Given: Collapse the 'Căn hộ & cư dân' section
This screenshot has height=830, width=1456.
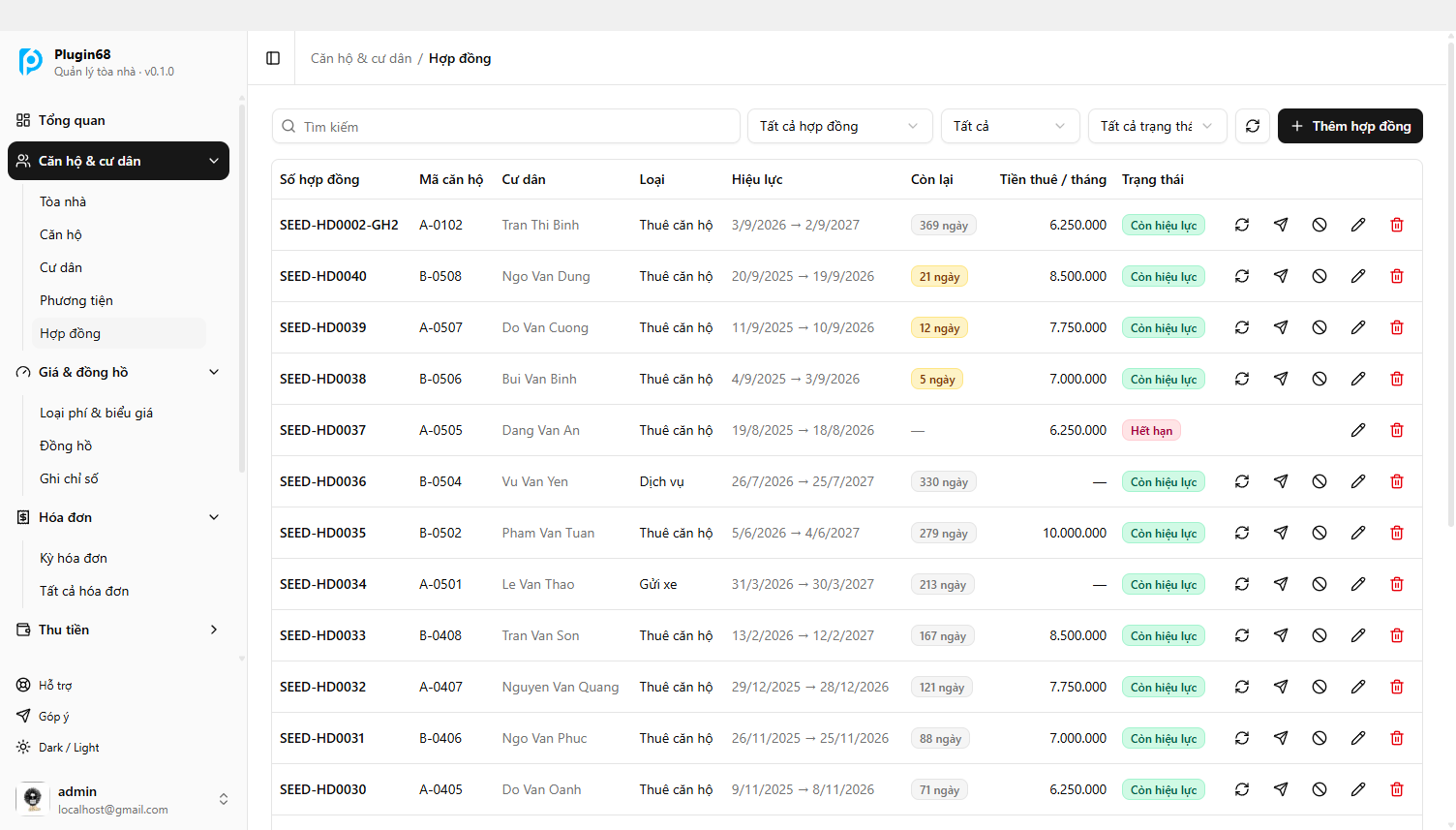Looking at the screenshot, I should pos(118,161).
